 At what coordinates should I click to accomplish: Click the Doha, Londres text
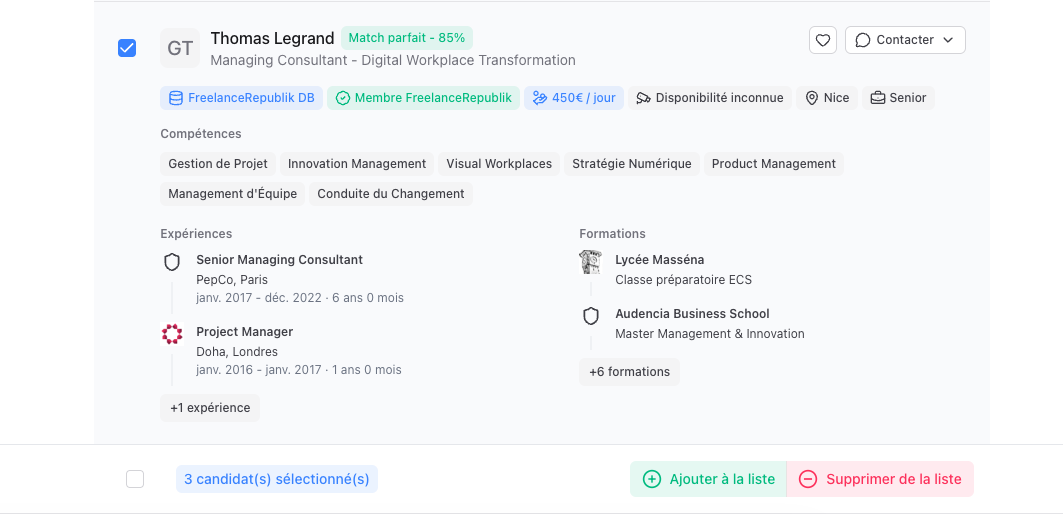pyautogui.click(x=237, y=351)
